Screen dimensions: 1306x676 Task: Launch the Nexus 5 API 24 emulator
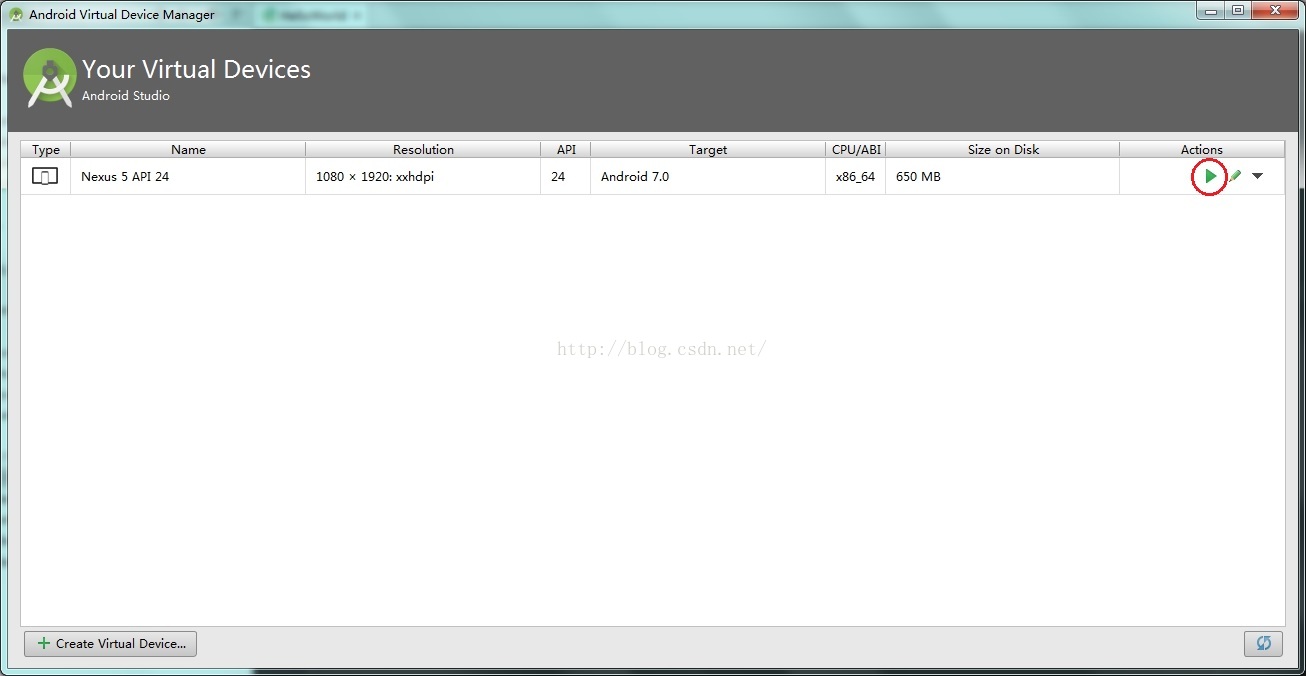click(1210, 176)
